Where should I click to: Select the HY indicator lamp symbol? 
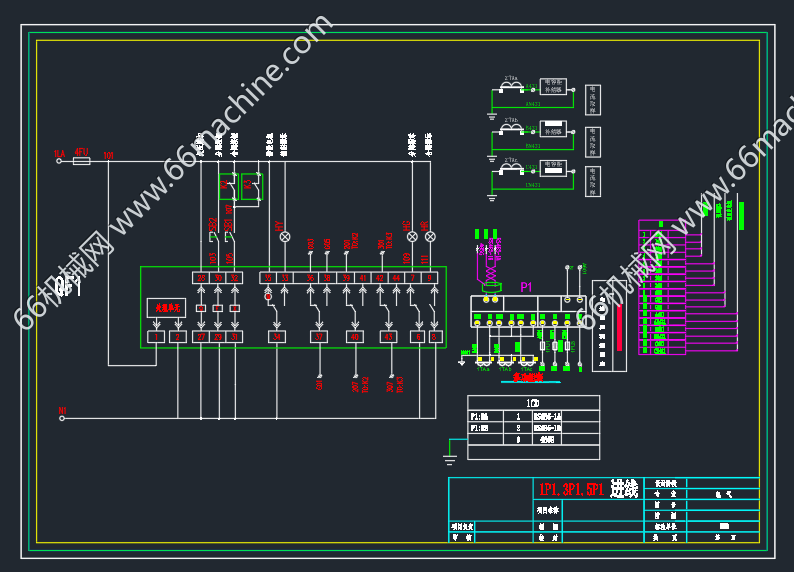[x=285, y=237]
